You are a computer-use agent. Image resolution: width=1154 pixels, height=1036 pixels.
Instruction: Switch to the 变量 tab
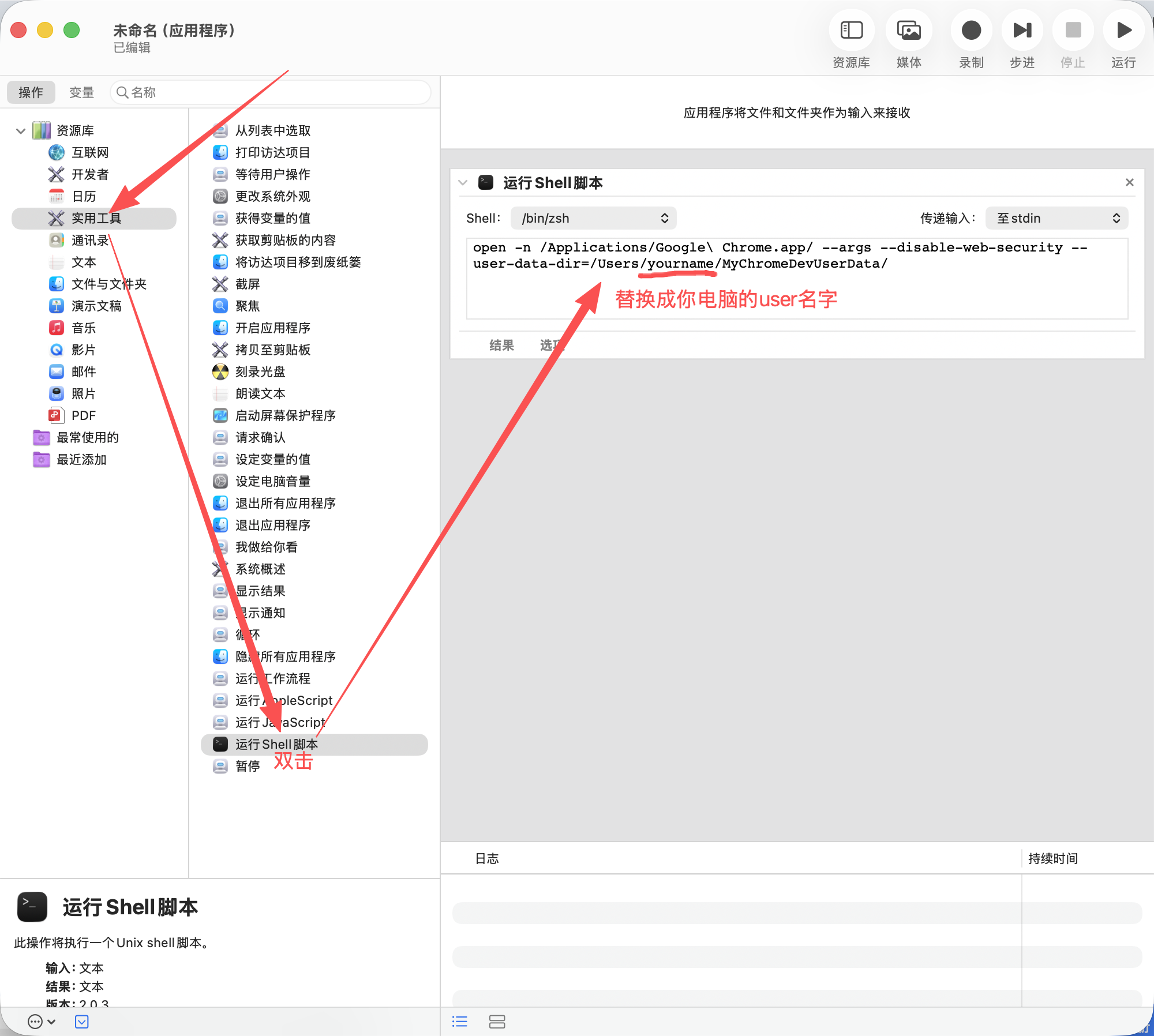[81, 92]
